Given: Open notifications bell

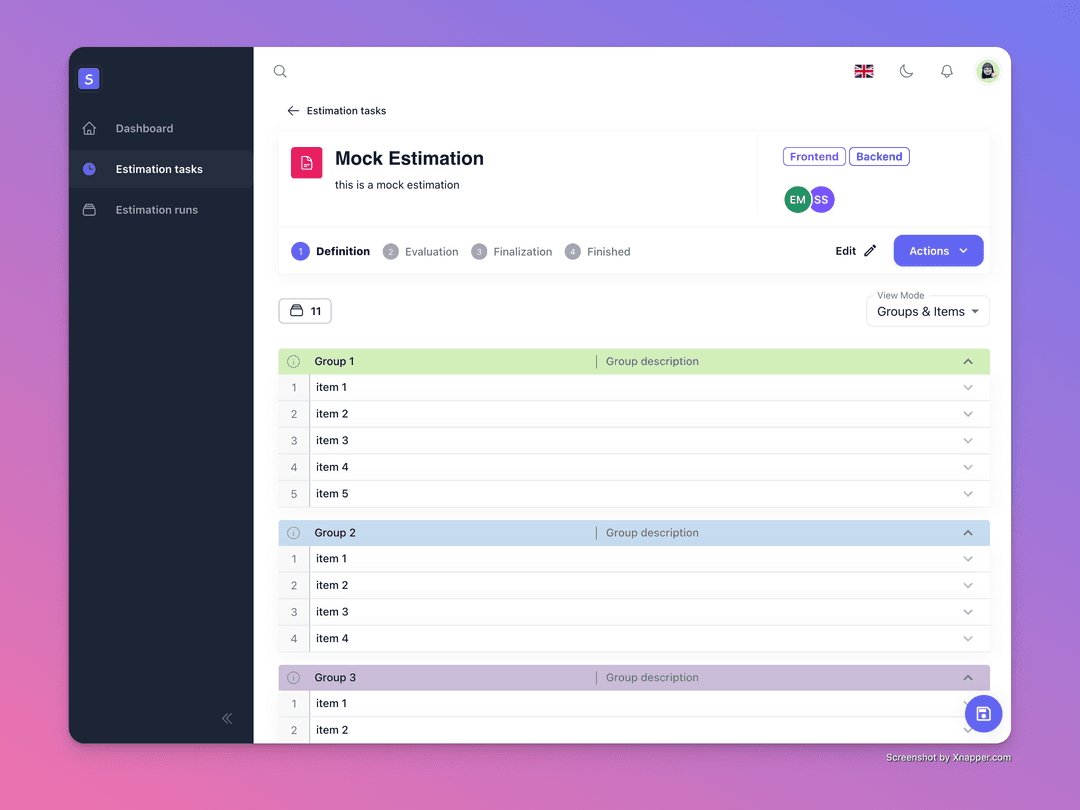Looking at the screenshot, I should (x=946, y=71).
